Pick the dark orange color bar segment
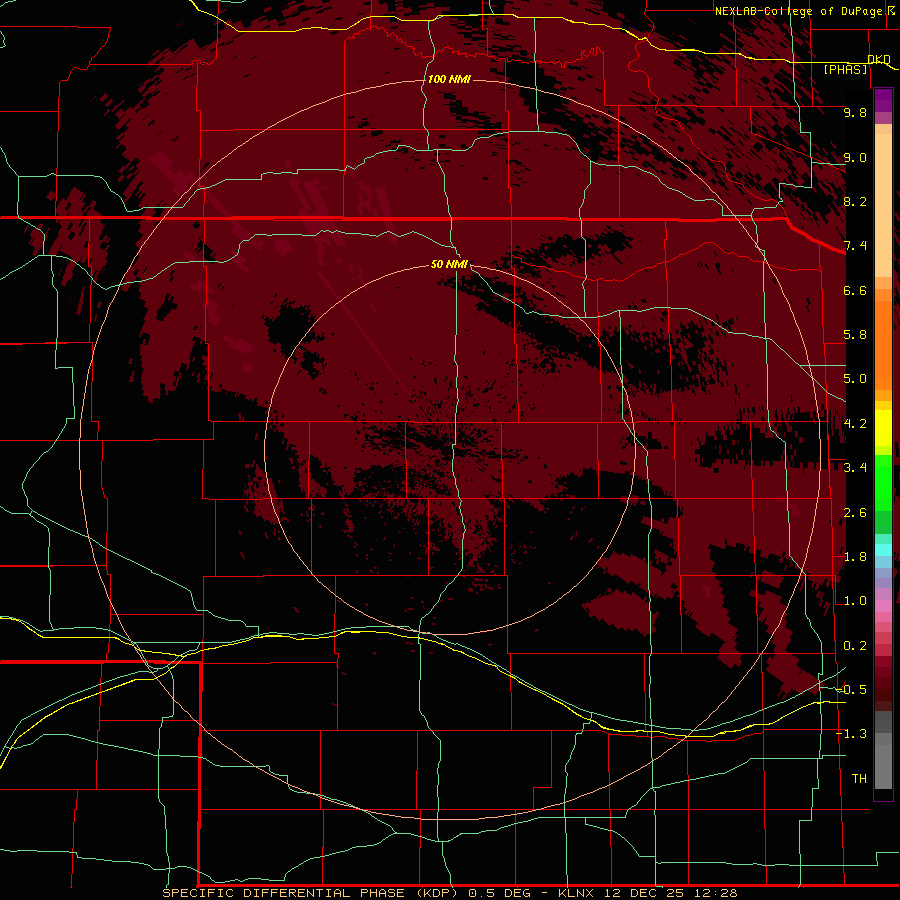Viewport: 900px width, 900px height. pos(883,344)
